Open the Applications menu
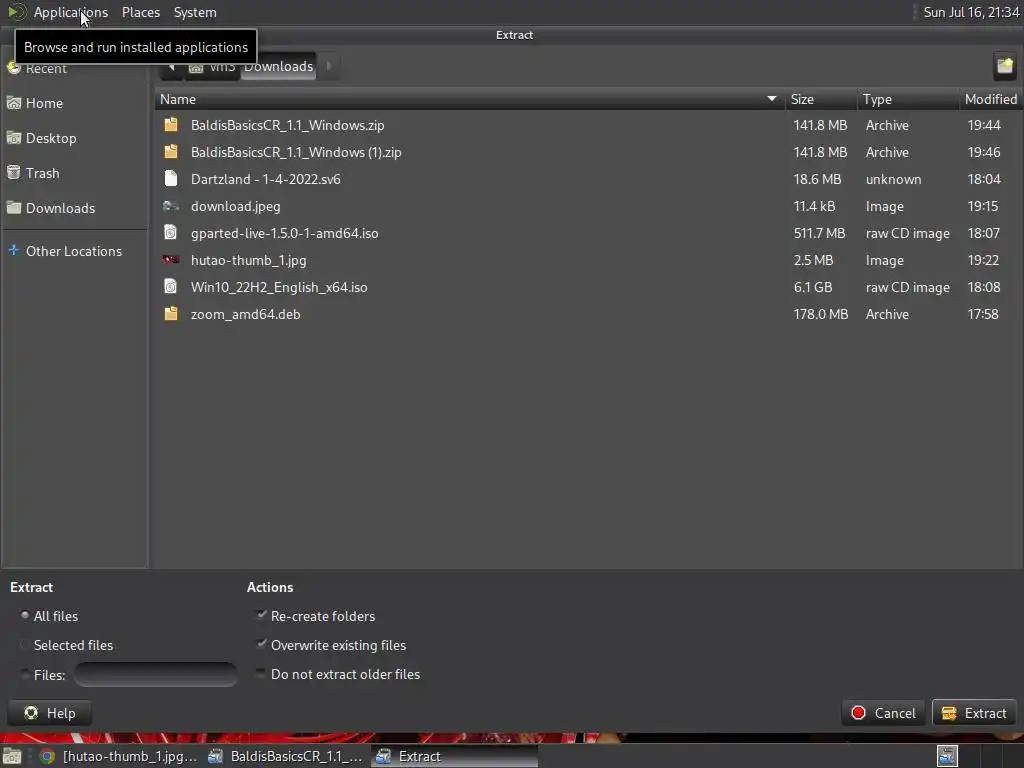The height and width of the screenshot is (768, 1024). pos(71,12)
